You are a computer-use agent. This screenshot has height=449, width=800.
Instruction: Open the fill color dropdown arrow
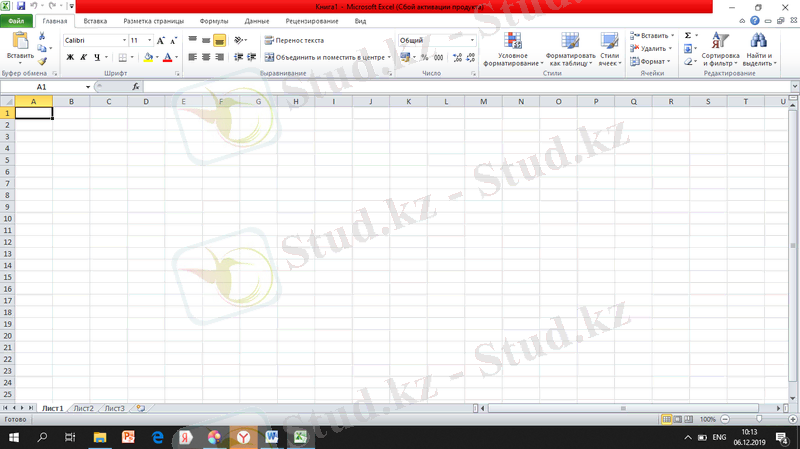[157, 57]
